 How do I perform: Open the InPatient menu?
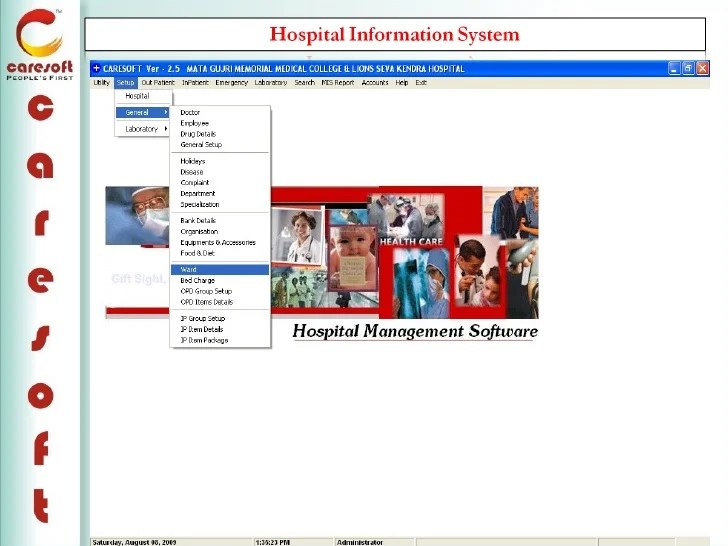(x=195, y=83)
